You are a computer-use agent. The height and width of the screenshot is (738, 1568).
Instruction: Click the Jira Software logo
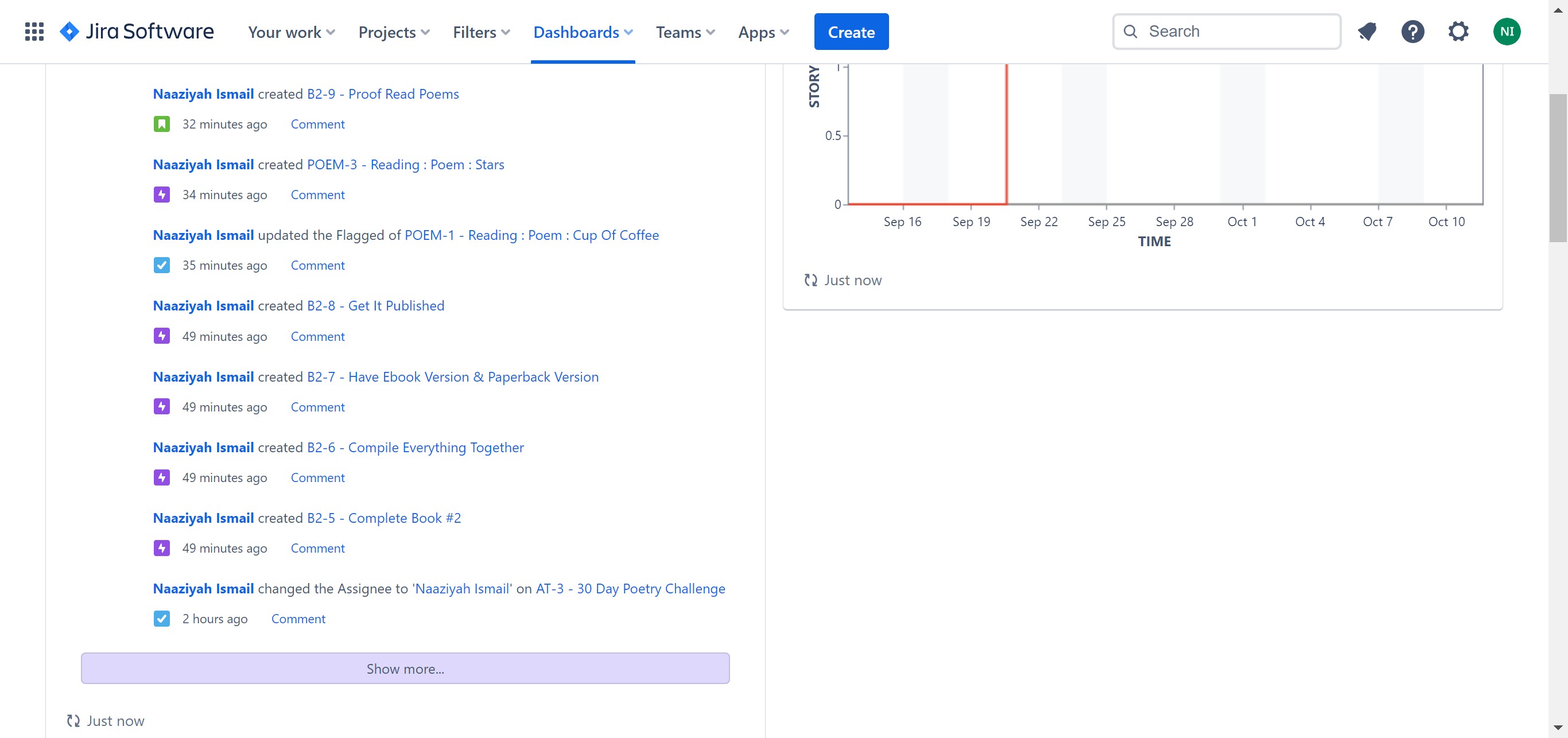point(137,32)
